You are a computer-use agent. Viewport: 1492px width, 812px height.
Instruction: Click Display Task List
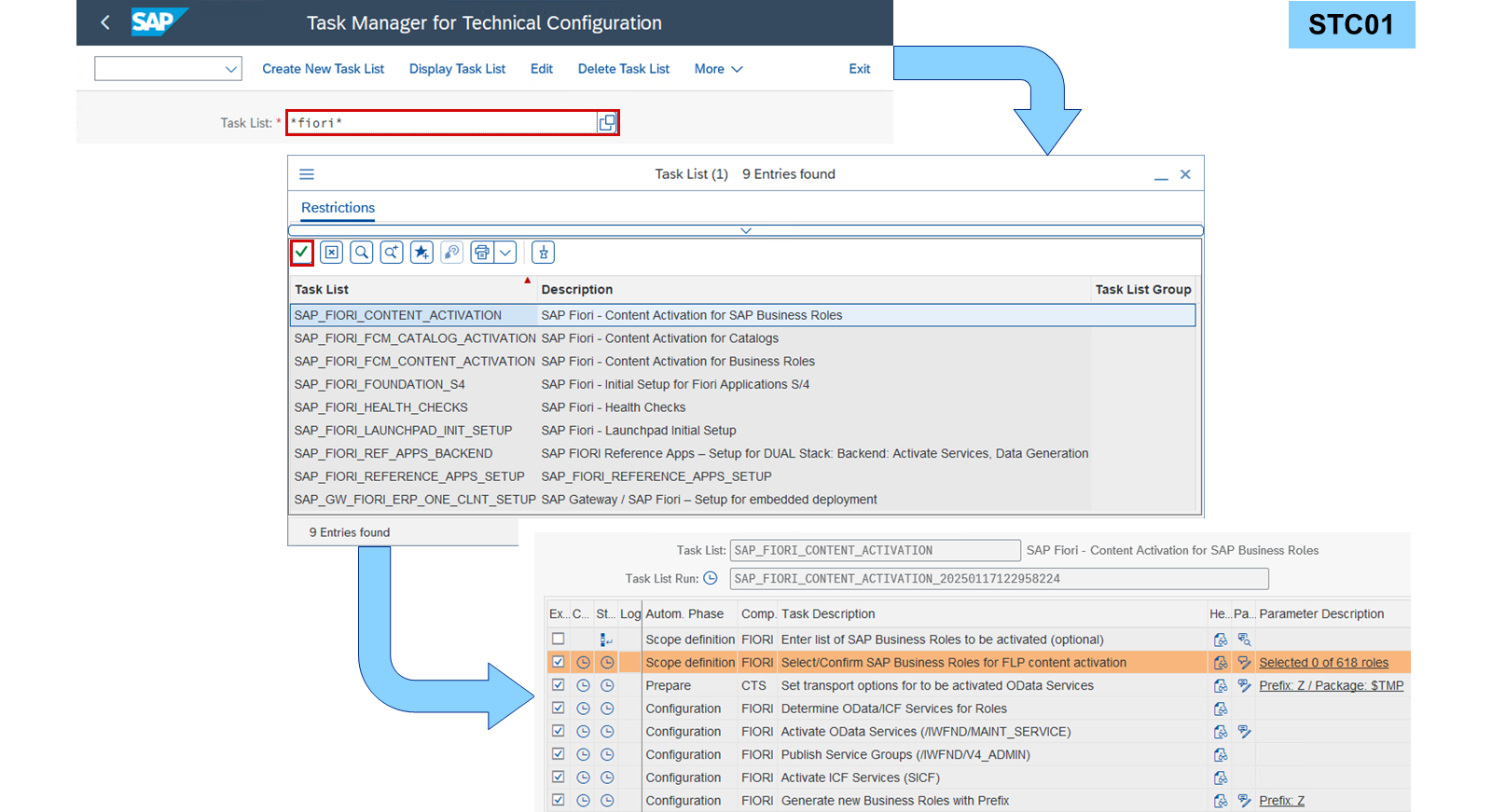point(457,69)
